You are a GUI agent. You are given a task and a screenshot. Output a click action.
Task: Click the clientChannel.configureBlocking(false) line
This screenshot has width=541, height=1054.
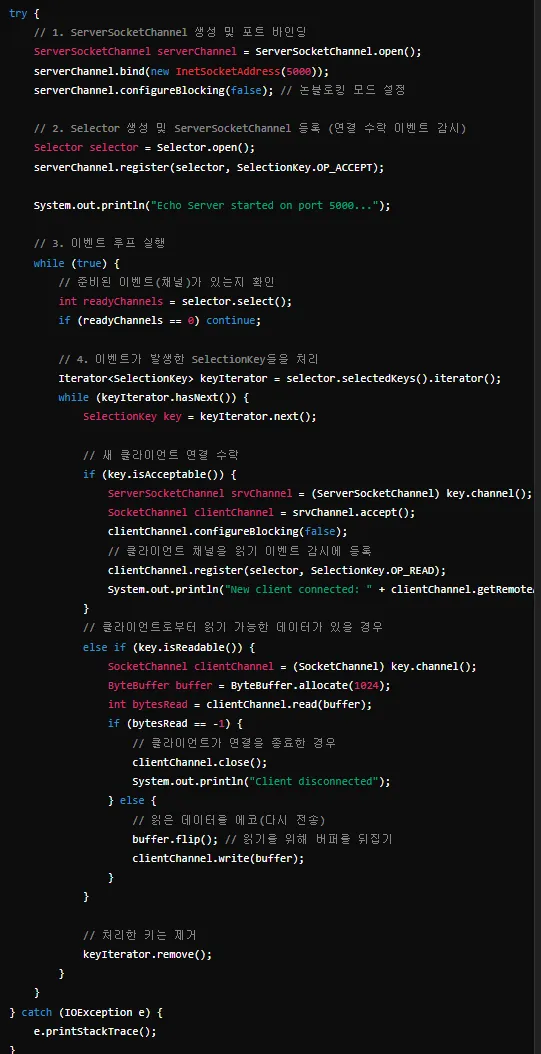point(228,532)
